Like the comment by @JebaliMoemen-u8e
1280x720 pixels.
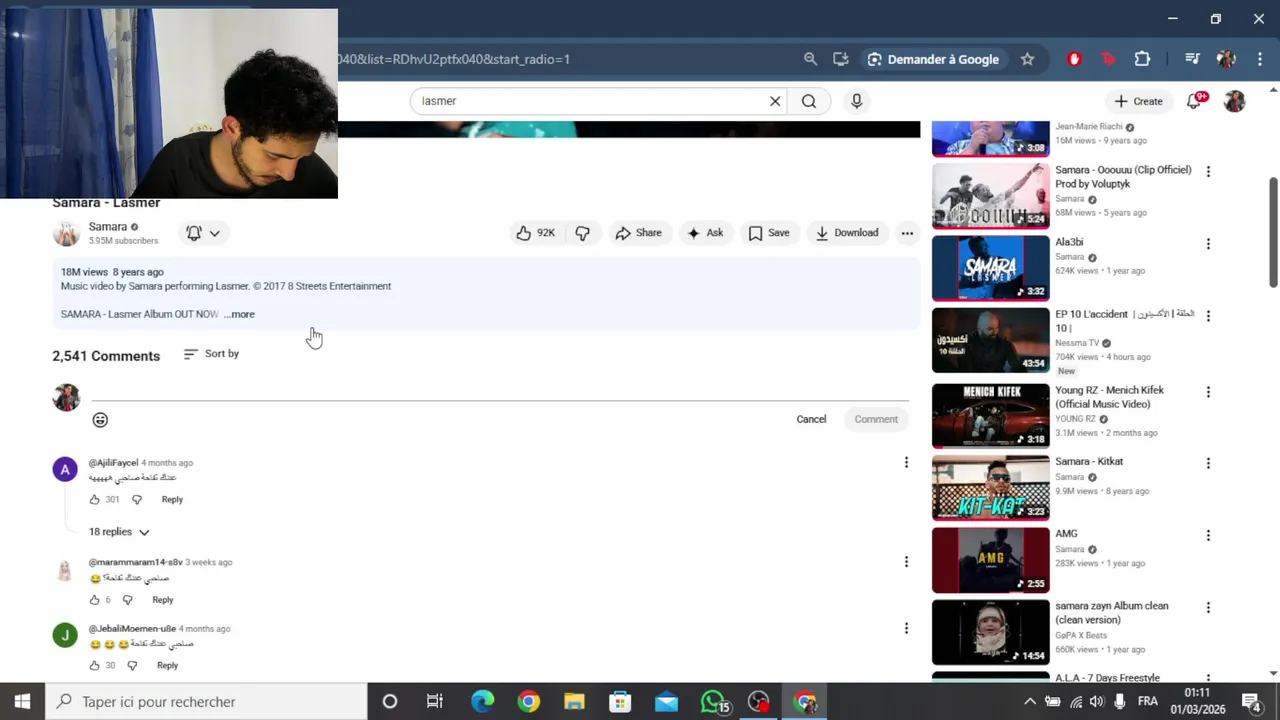tap(95, 665)
